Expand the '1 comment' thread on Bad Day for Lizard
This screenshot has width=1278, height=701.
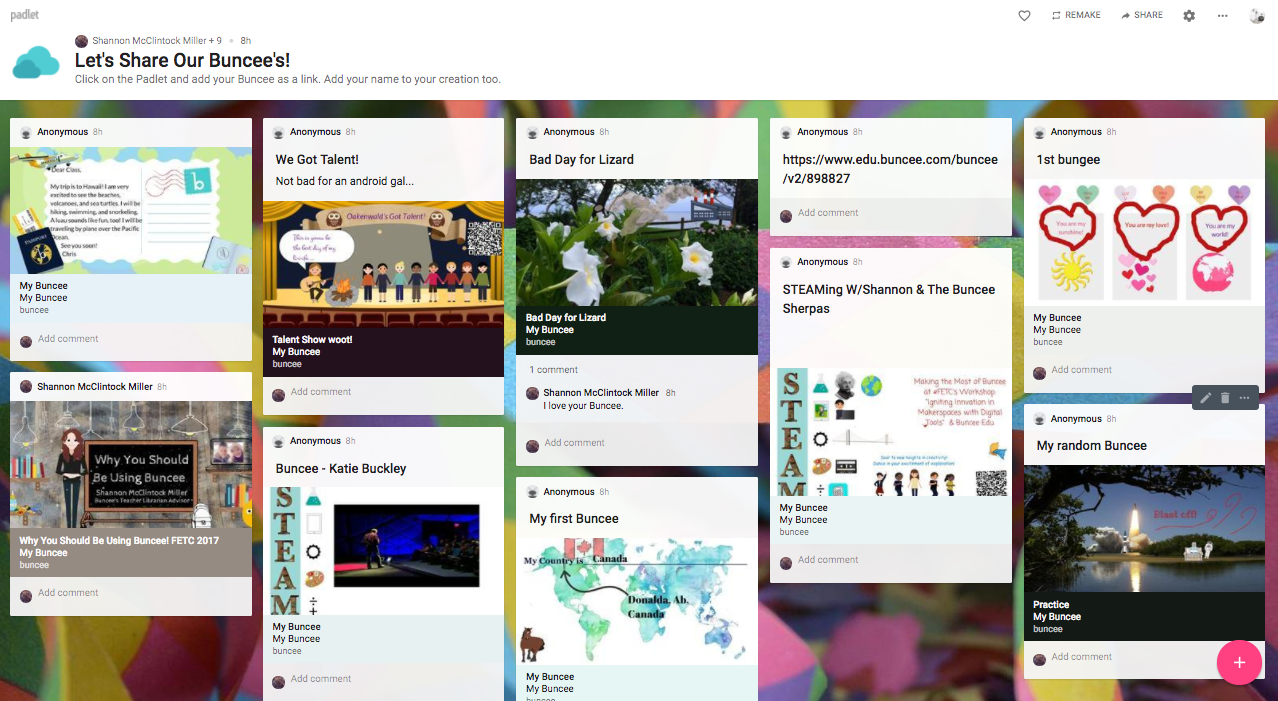tap(553, 369)
